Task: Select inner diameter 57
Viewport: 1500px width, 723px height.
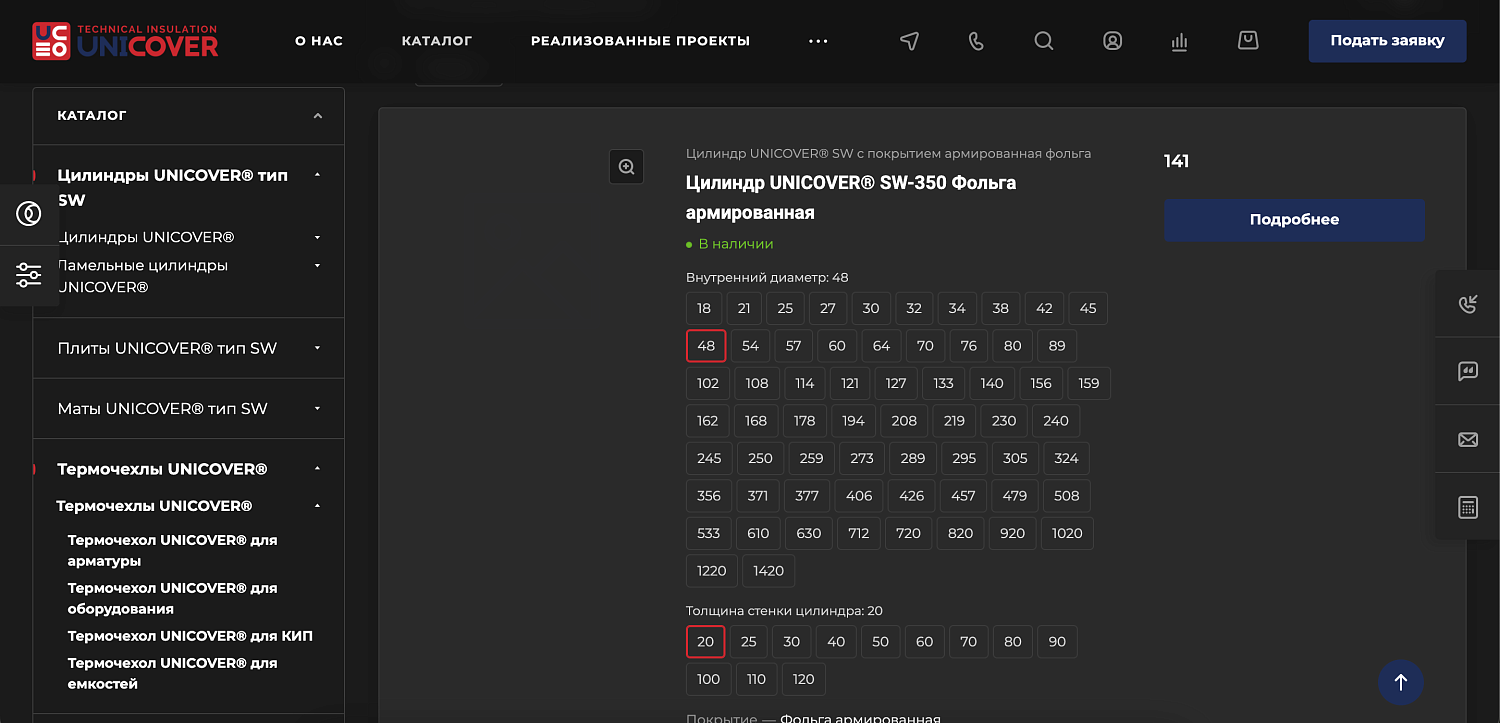Action: click(794, 346)
